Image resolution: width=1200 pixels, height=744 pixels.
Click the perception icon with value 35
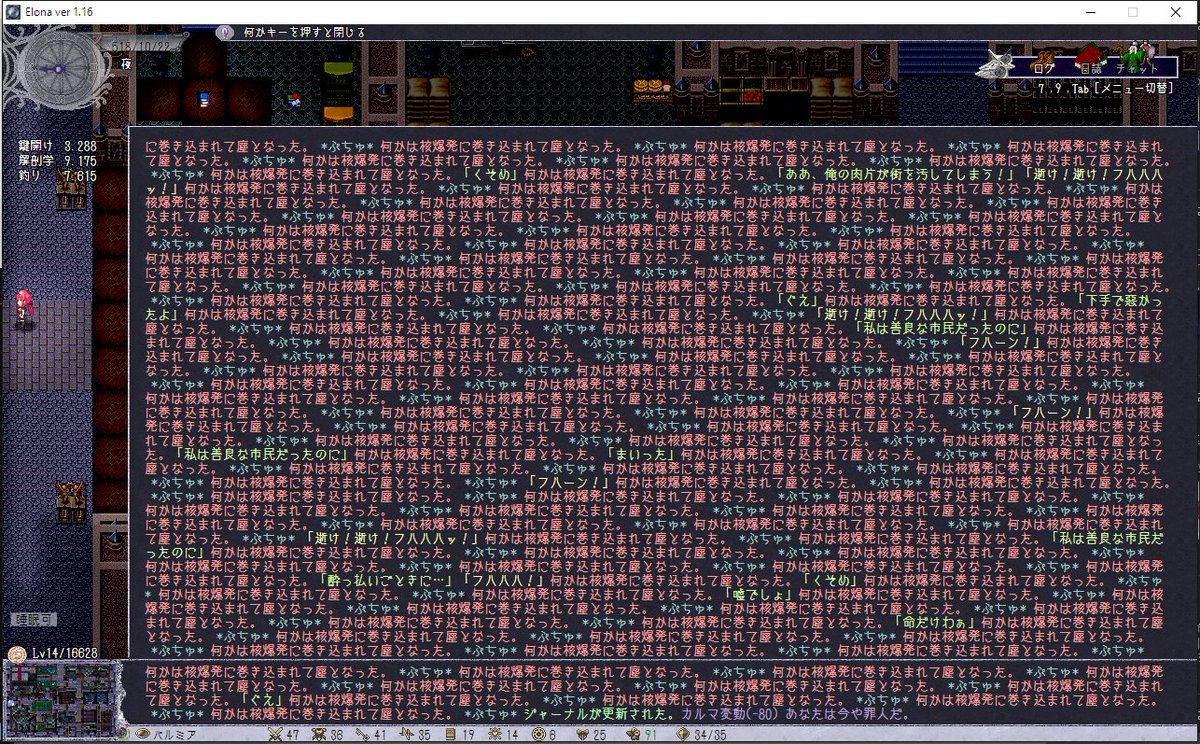pos(406,735)
